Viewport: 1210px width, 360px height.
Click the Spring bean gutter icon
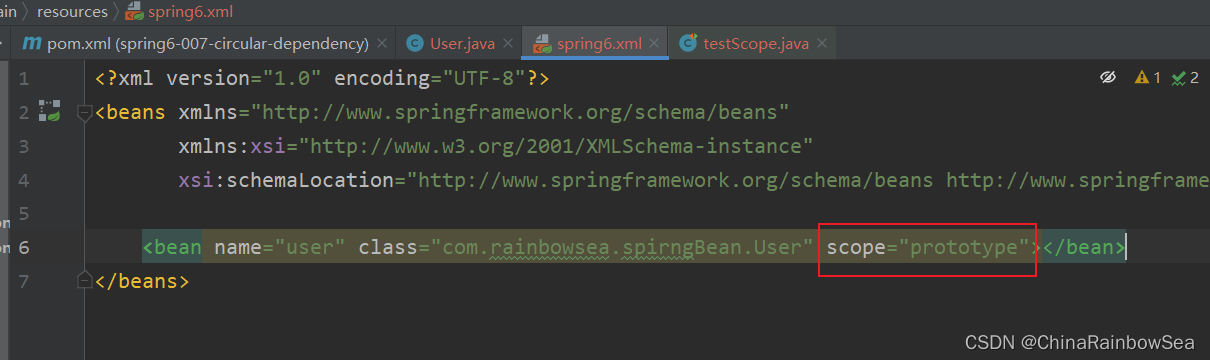(x=49, y=110)
